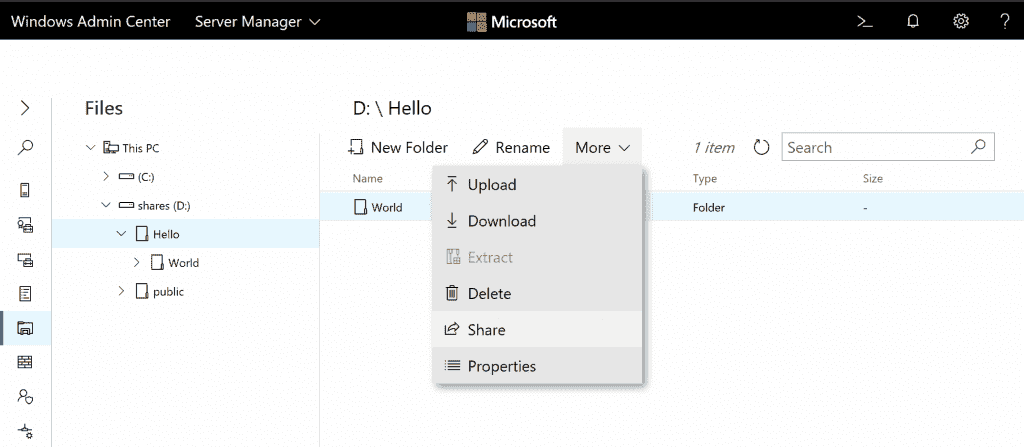
Task: Create a New Folder
Action: [398, 148]
